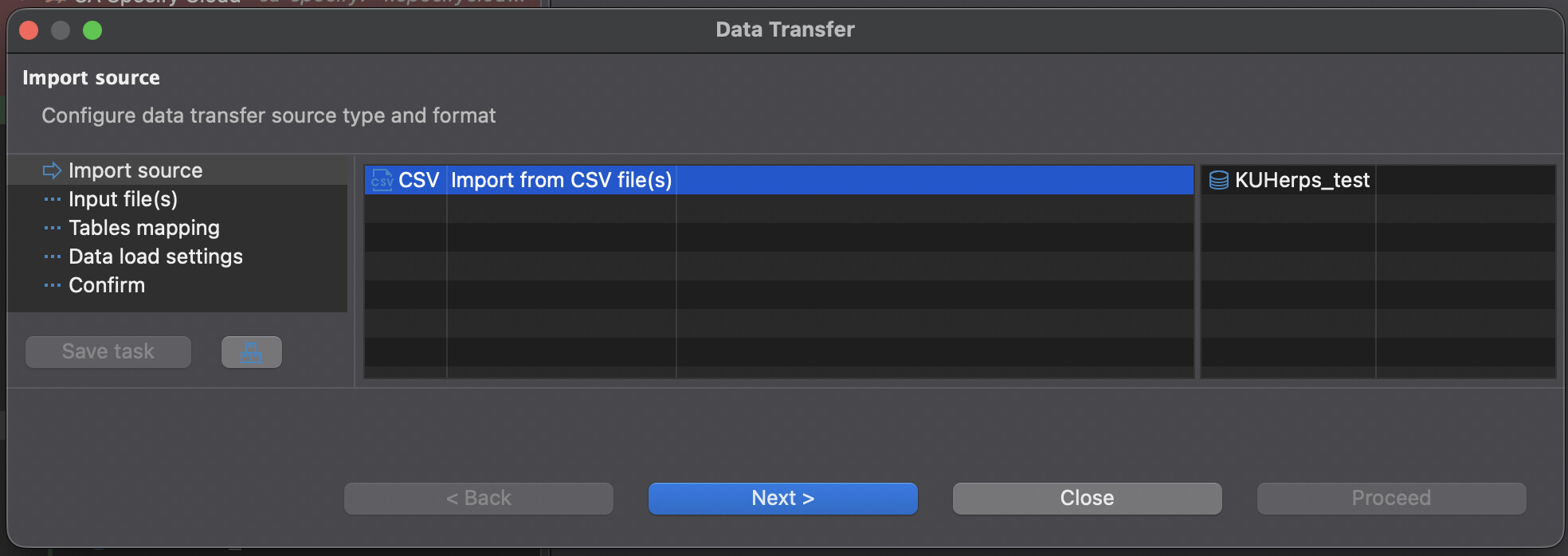Click the CSV name cell text
Screen dimensions: 1568x556
coord(419,180)
